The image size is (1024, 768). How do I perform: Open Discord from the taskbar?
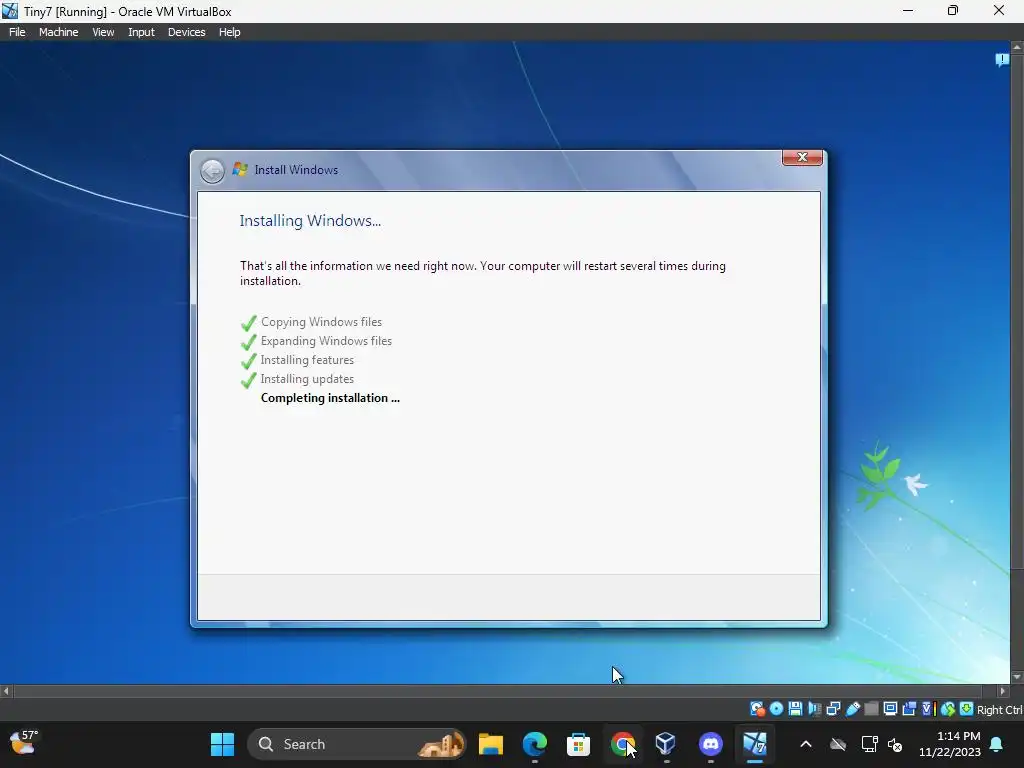711,744
